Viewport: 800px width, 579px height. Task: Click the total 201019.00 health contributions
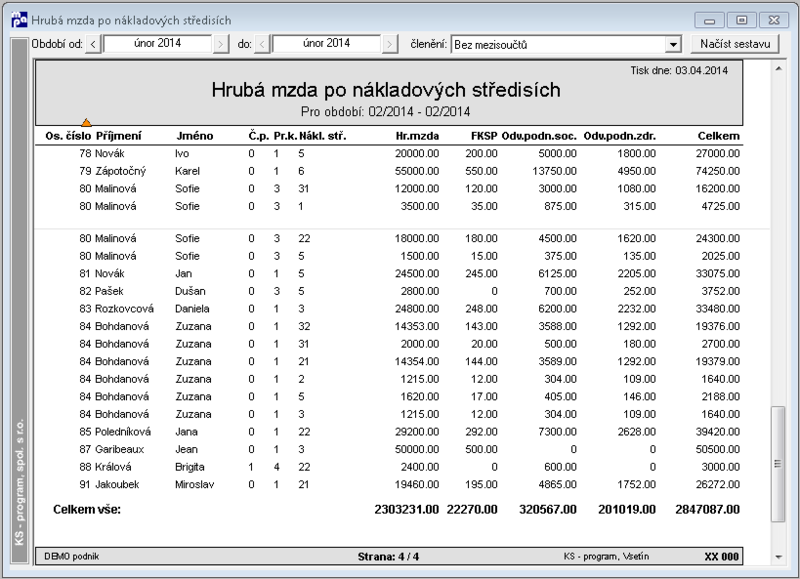[627, 509]
